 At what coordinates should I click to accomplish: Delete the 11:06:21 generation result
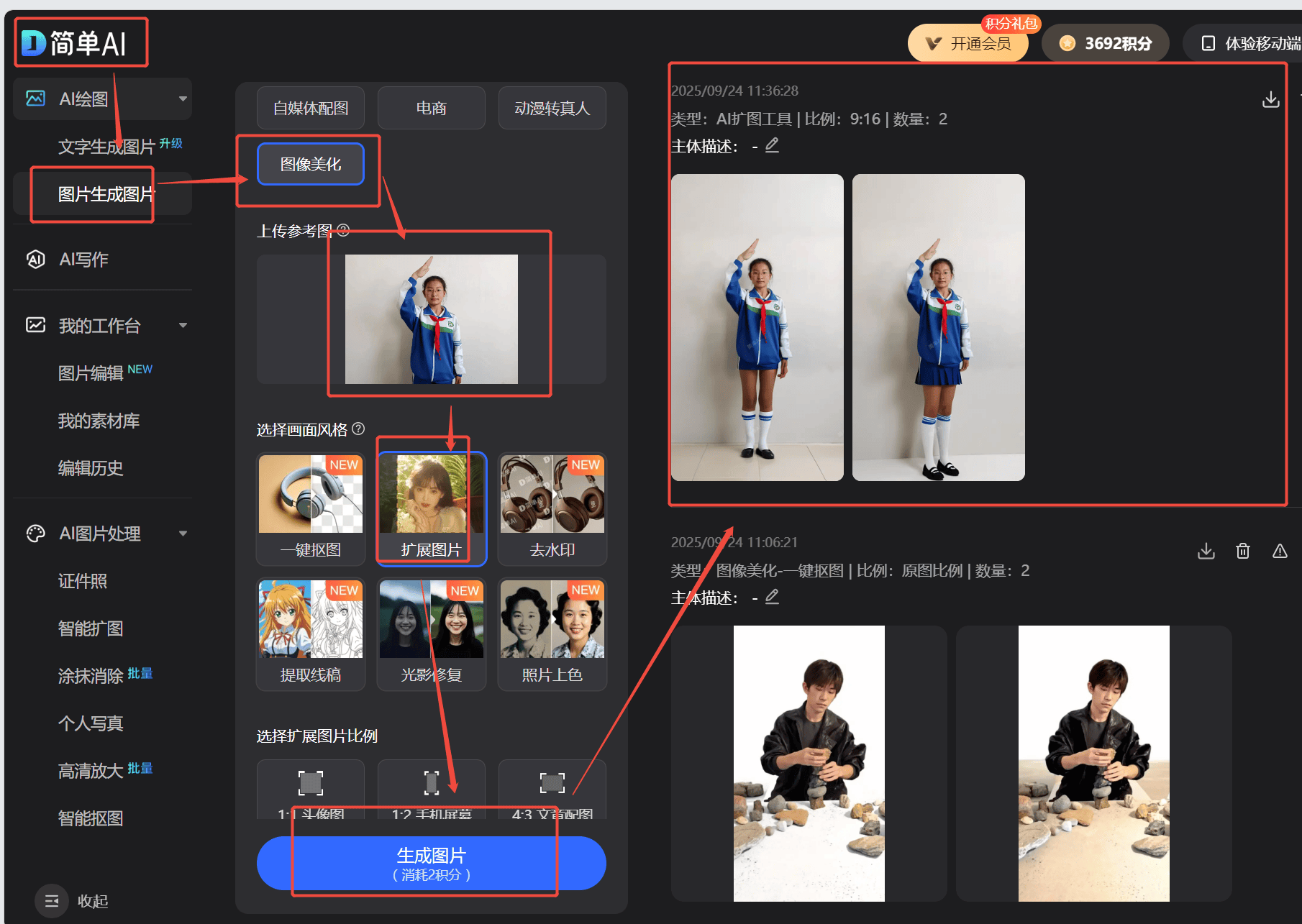(x=1243, y=551)
